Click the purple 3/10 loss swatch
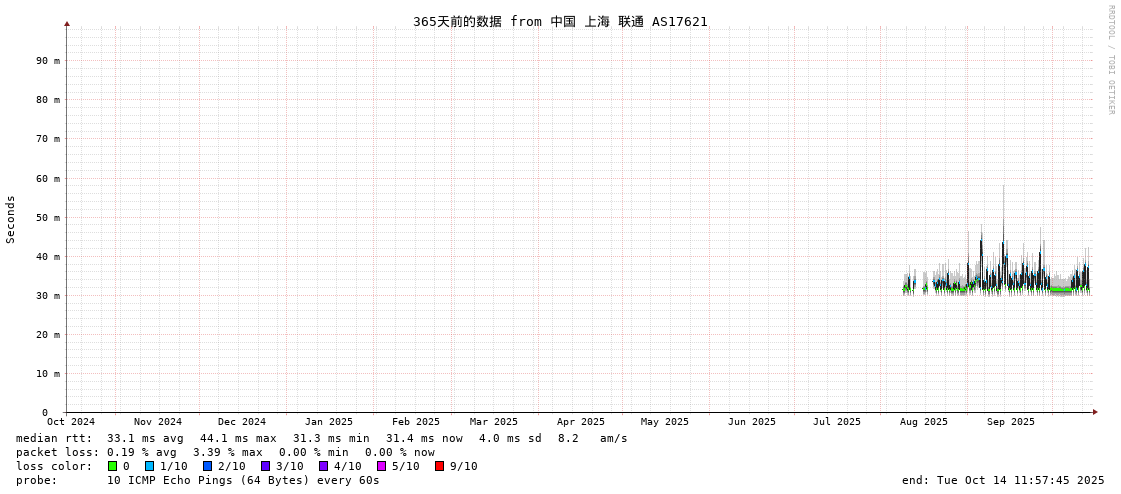1121x494 pixels. tap(266, 466)
